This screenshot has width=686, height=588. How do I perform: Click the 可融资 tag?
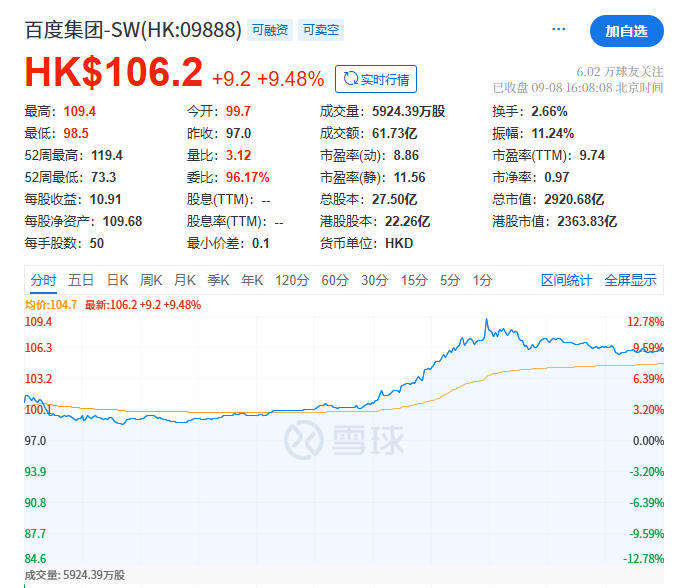click(x=270, y=30)
